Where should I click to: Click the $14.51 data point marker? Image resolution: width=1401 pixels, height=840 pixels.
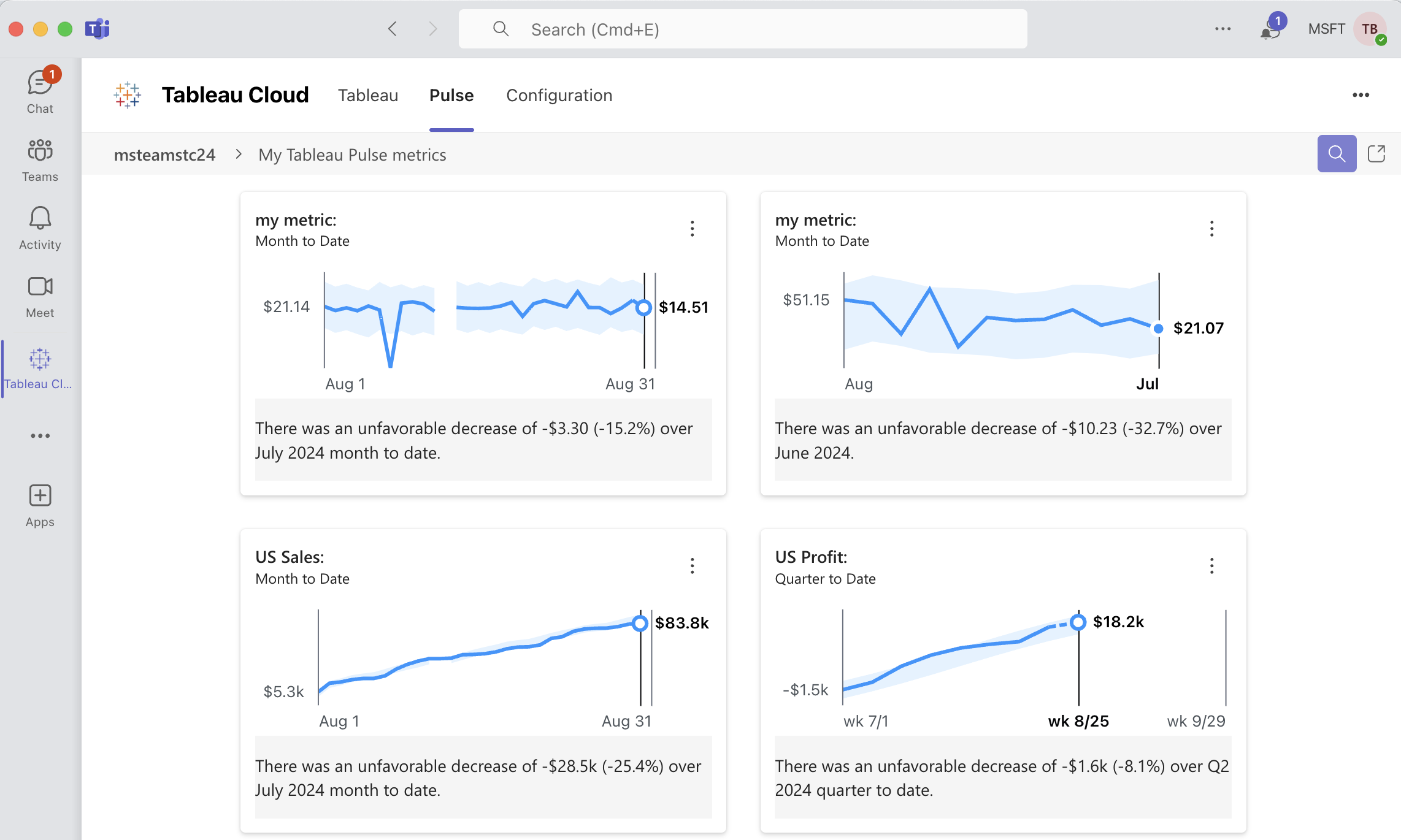643,307
